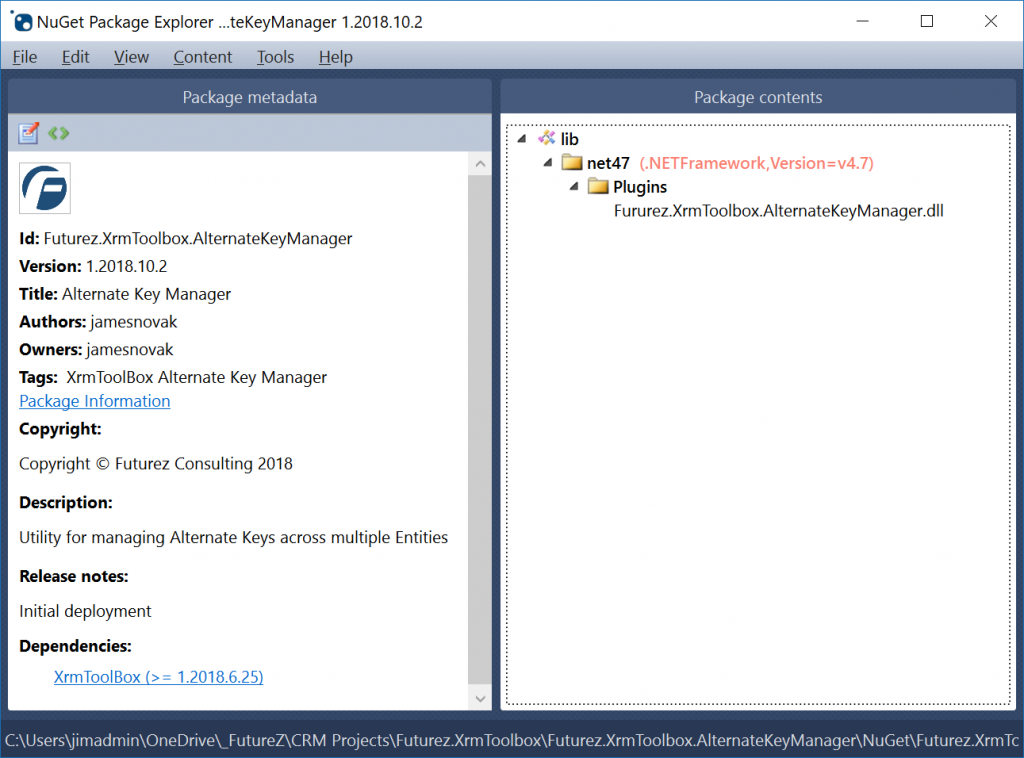Click the NuGet Package Explorer title icon
Screen dimensions: 1024x758
22,22
